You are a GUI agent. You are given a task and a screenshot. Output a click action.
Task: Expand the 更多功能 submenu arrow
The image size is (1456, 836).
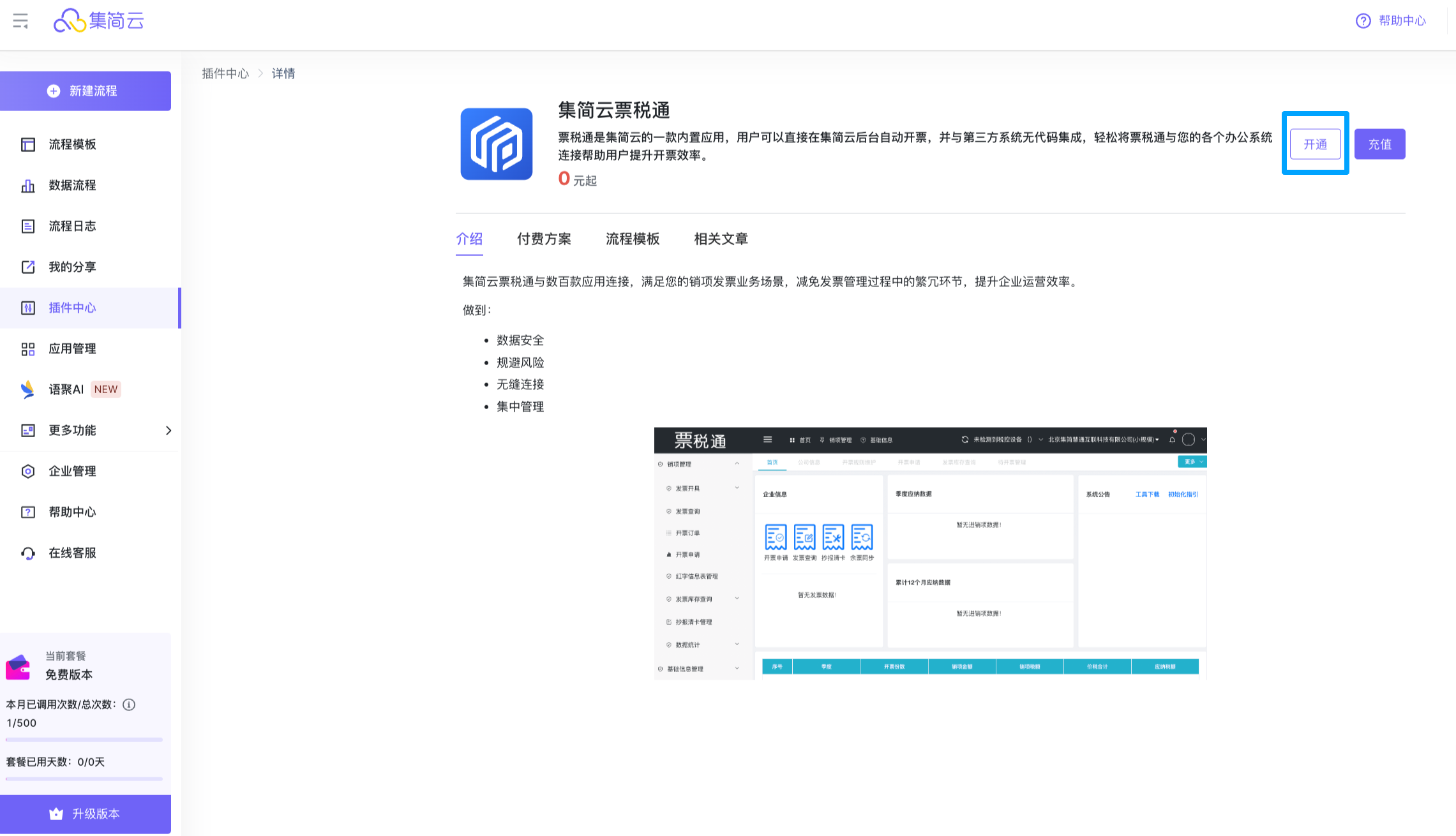pos(168,430)
